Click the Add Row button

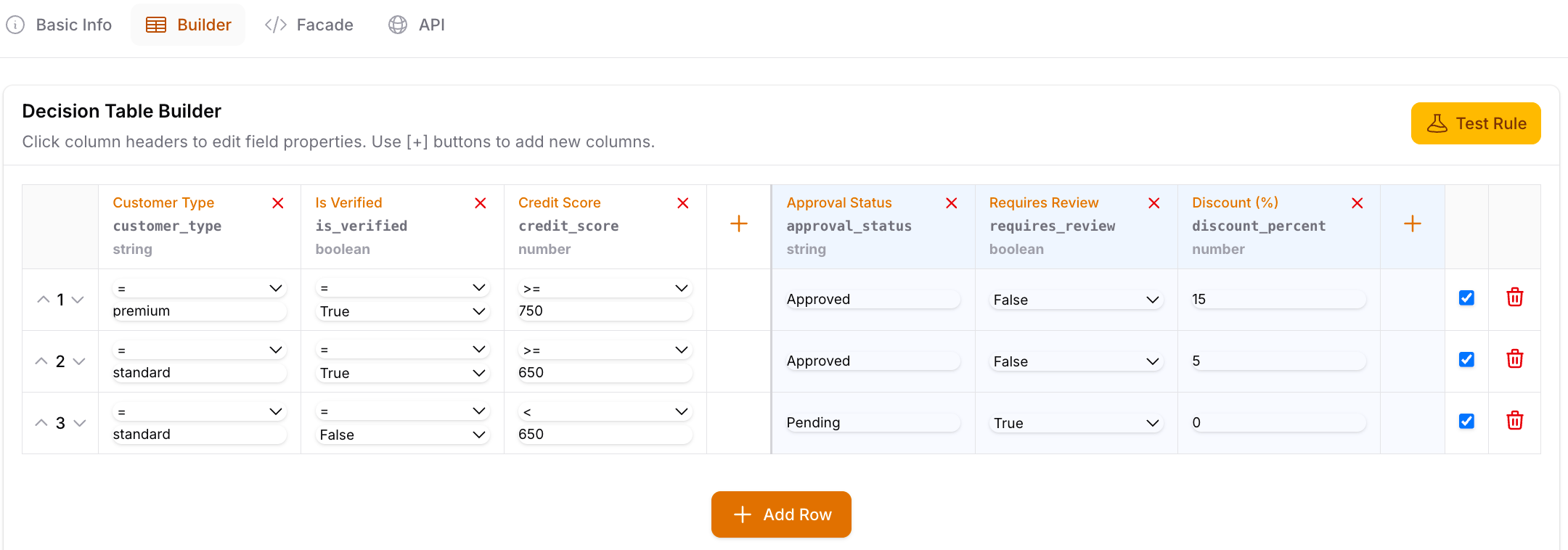781,514
